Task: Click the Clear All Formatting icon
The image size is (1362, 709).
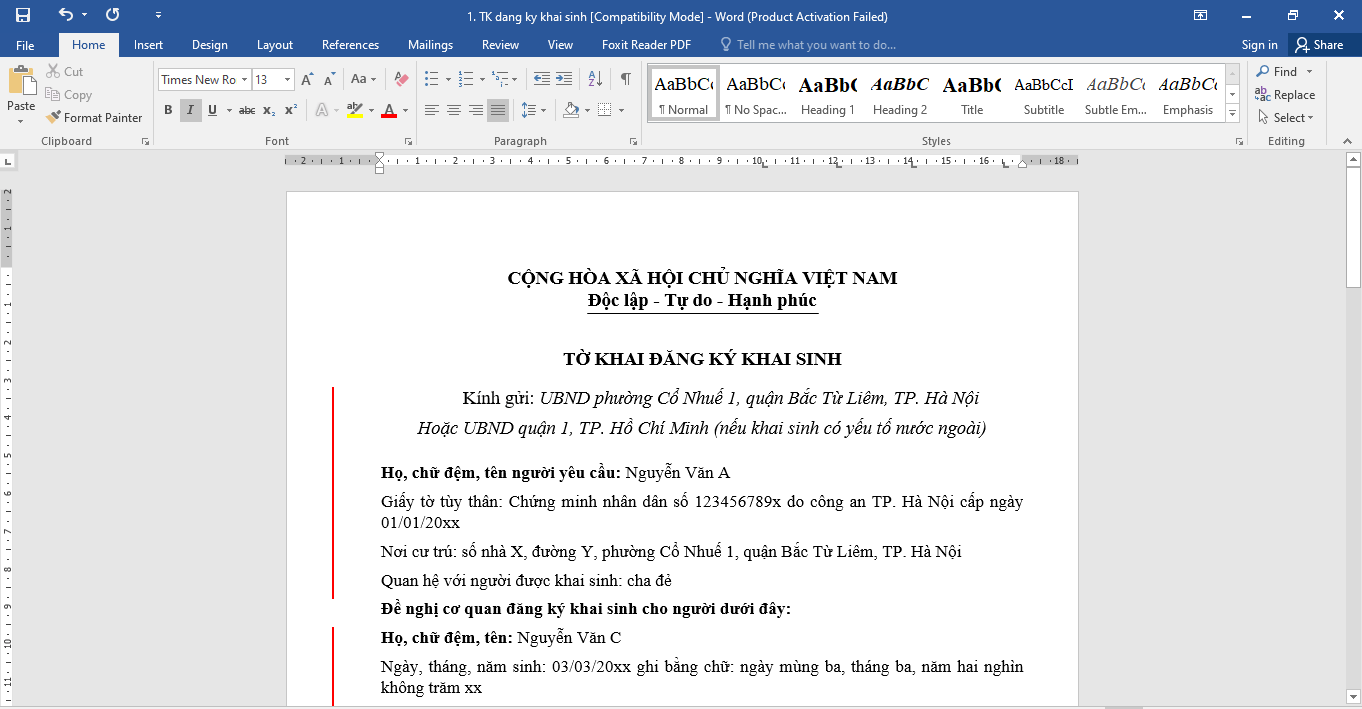Action: pyautogui.click(x=401, y=79)
